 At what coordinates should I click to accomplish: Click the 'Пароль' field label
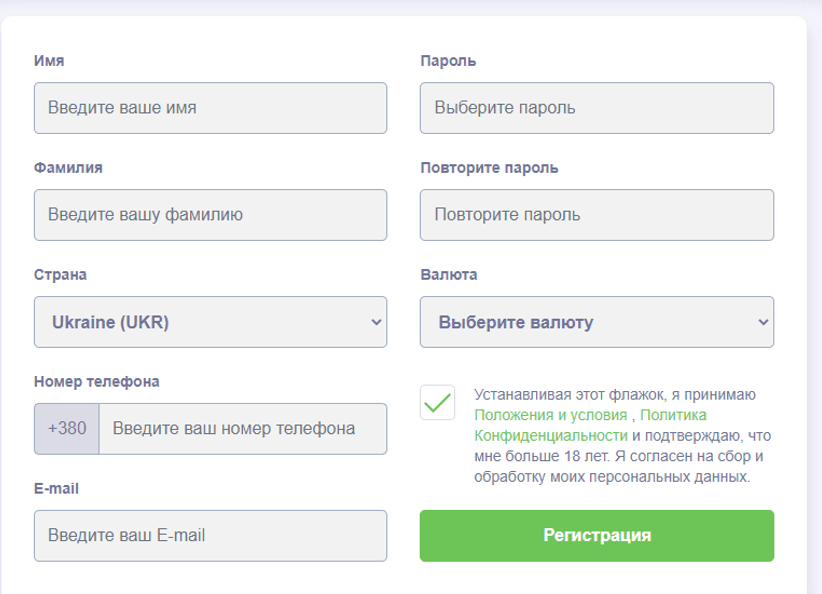pyautogui.click(x=448, y=60)
